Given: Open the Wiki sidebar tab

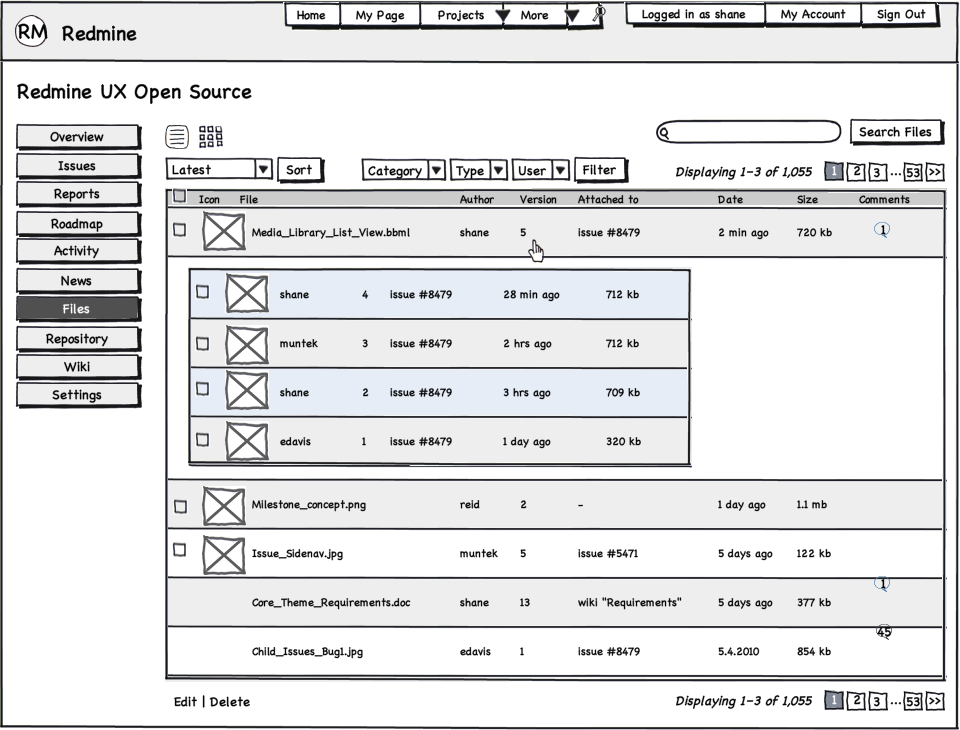Looking at the screenshot, I should [77, 367].
